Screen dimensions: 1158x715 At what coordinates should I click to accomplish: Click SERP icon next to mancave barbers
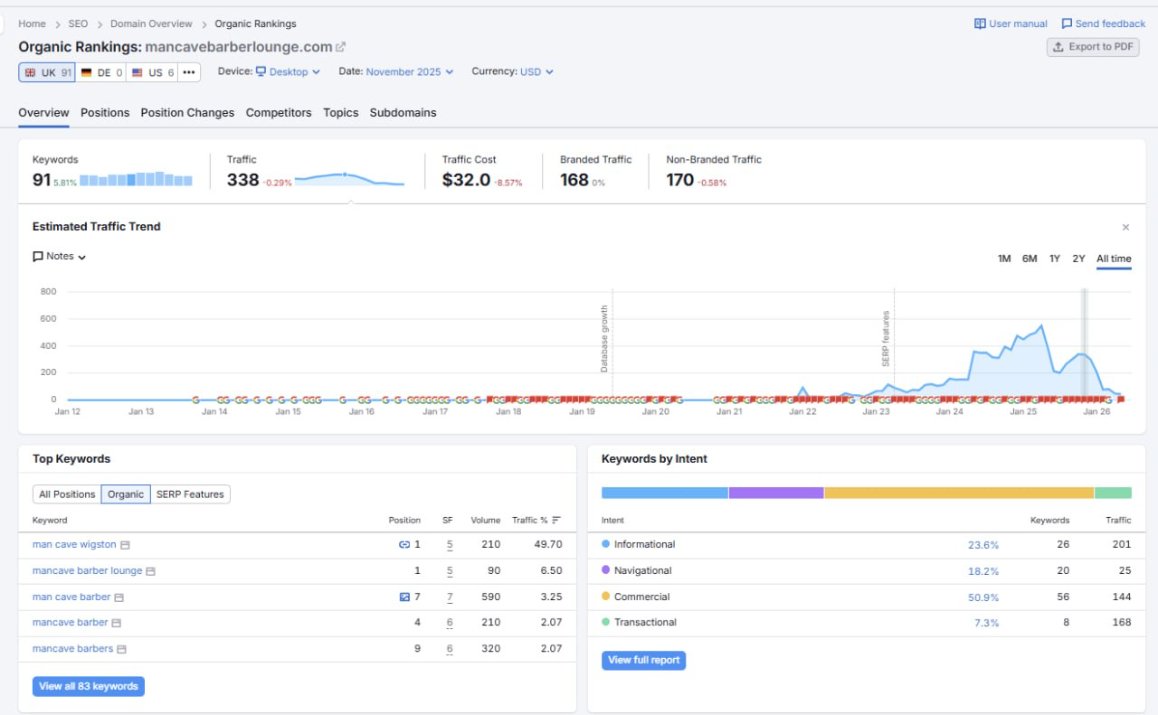tap(122, 649)
